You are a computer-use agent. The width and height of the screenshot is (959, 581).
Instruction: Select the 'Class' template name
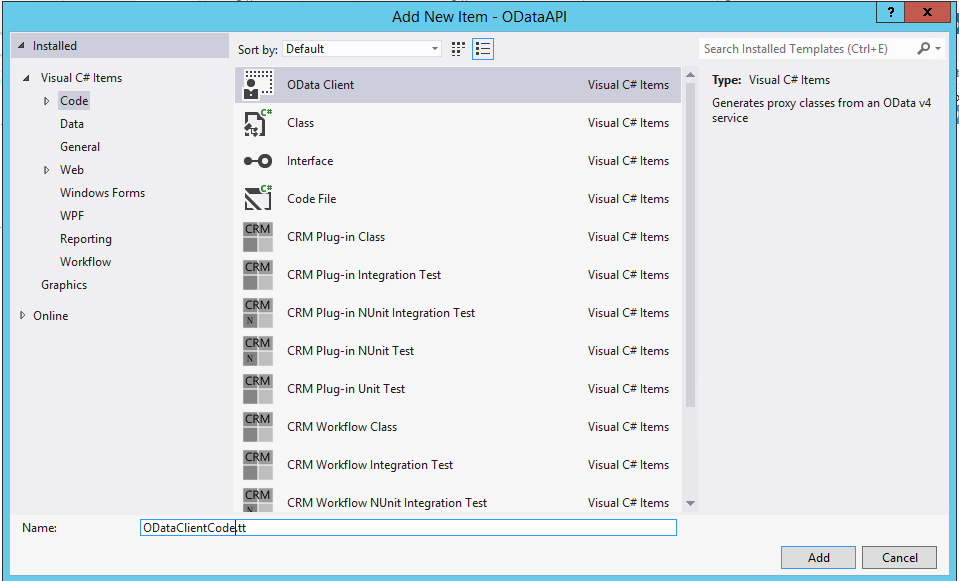tap(300, 123)
